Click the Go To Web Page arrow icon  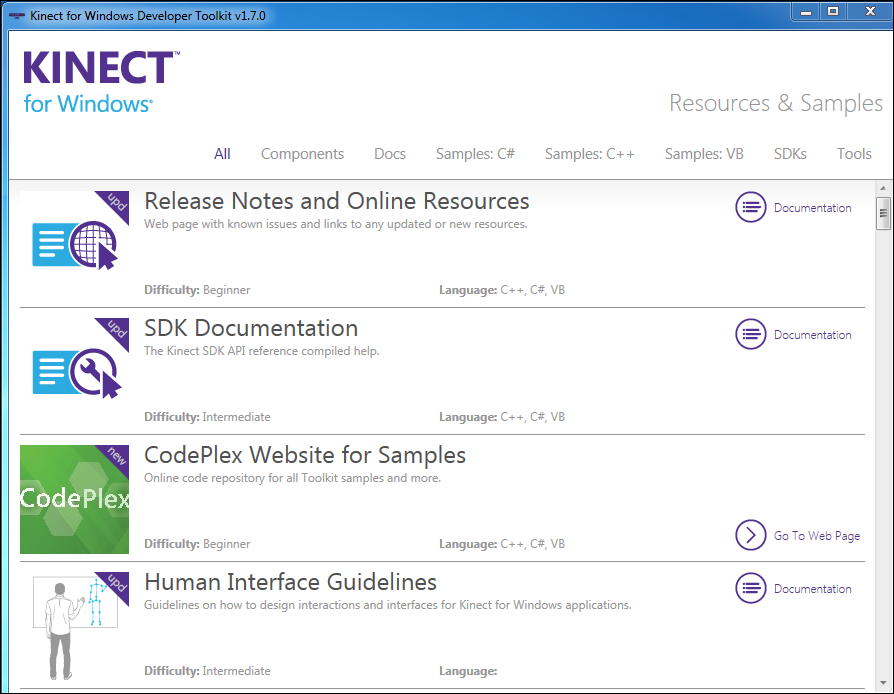751,535
